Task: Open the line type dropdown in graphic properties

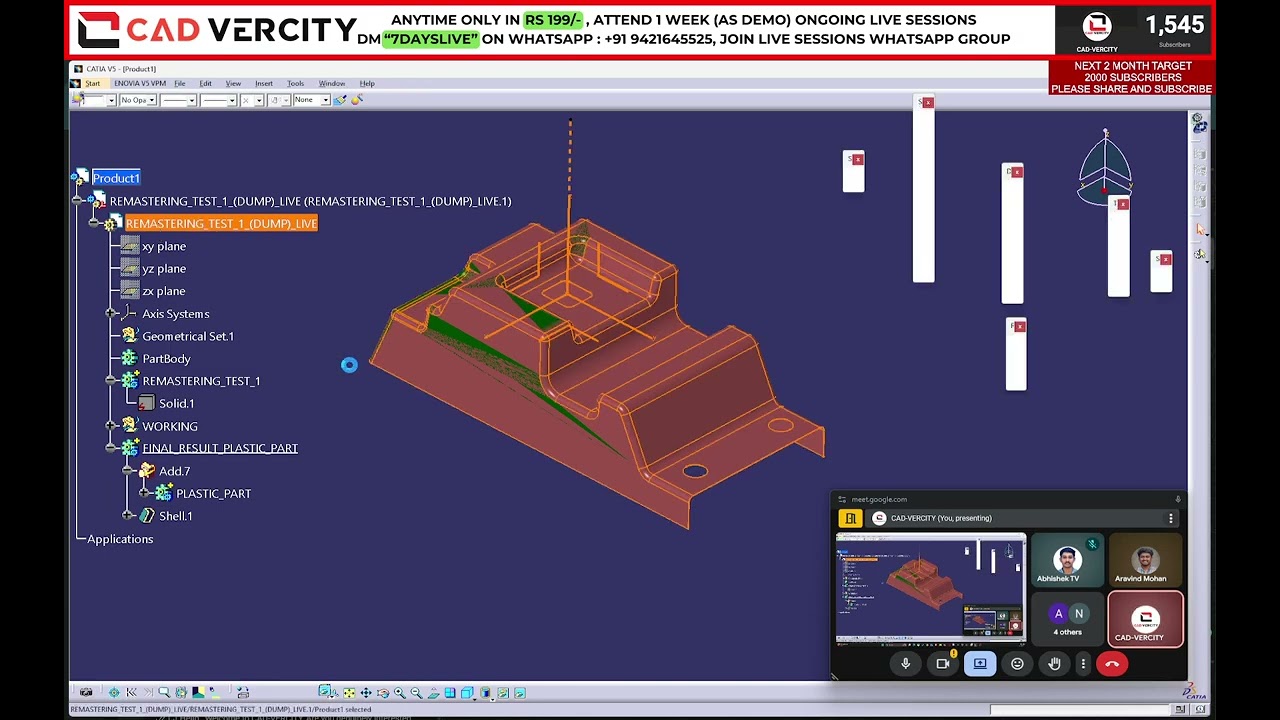Action: click(x=218, y=100)
